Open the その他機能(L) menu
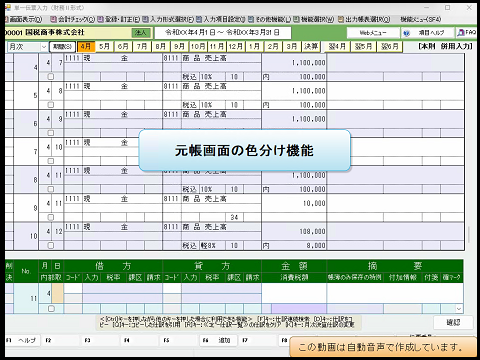This screenshot has width=480, height=360. tap(270, 19)
